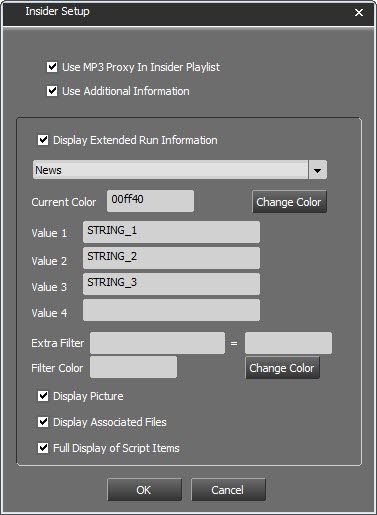Click the Extra Filter name field
This screenshot has width=377, height=515.
pyautogui.click(x=157, y=343)
